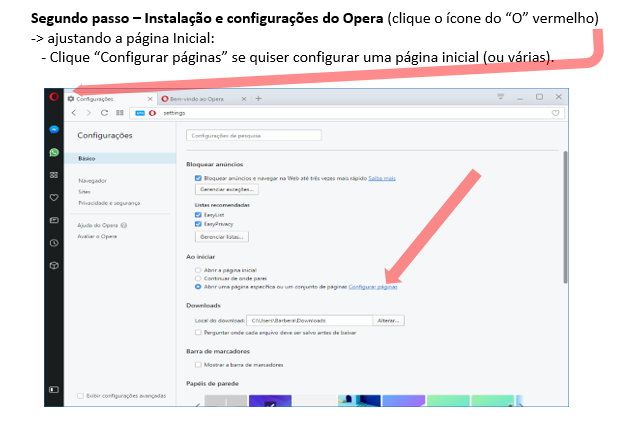627x423 pixels.
Task: Click the address bar showing settings
Action: [x=347, y=113]
